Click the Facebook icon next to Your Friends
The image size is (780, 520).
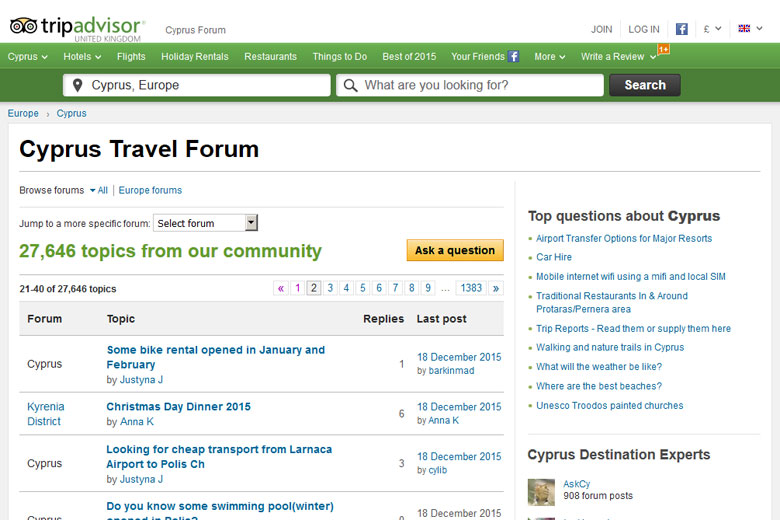(x=513, y=56)
